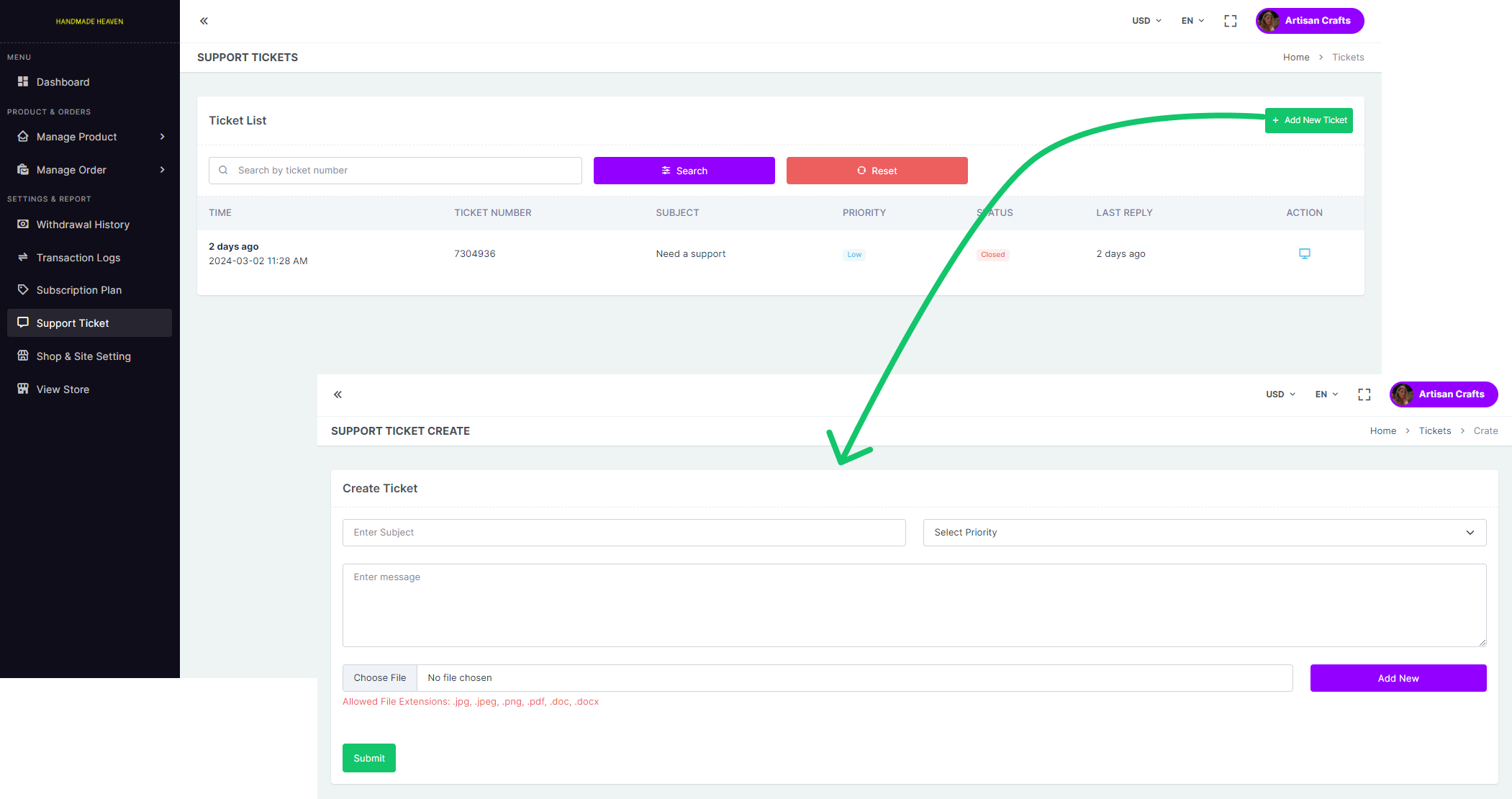Open Support Ticket menu item
Viewport: 1512px width, 799px height.
coord(89,323)
